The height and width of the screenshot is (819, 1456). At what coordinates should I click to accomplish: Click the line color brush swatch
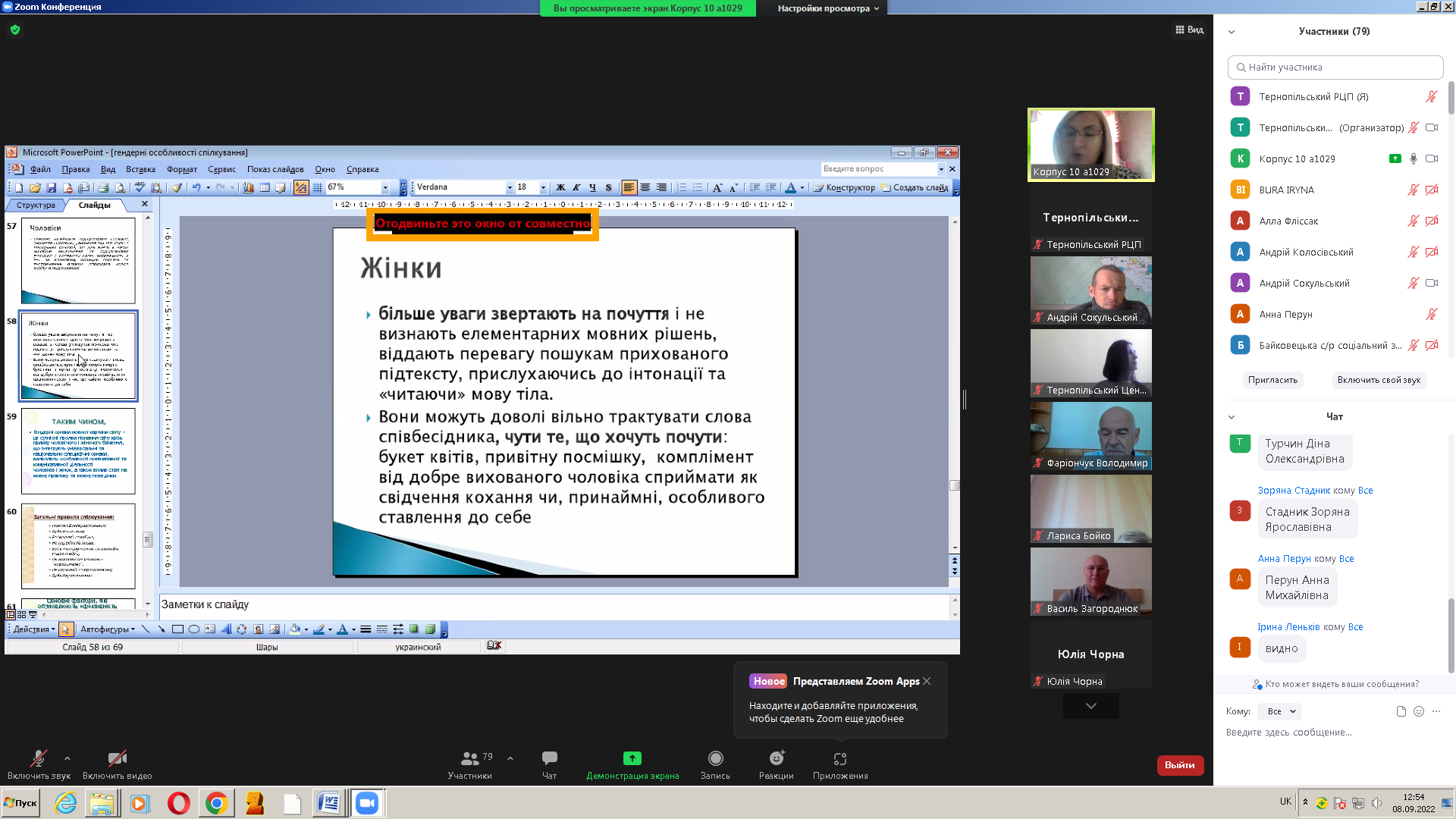coord(319,629)
